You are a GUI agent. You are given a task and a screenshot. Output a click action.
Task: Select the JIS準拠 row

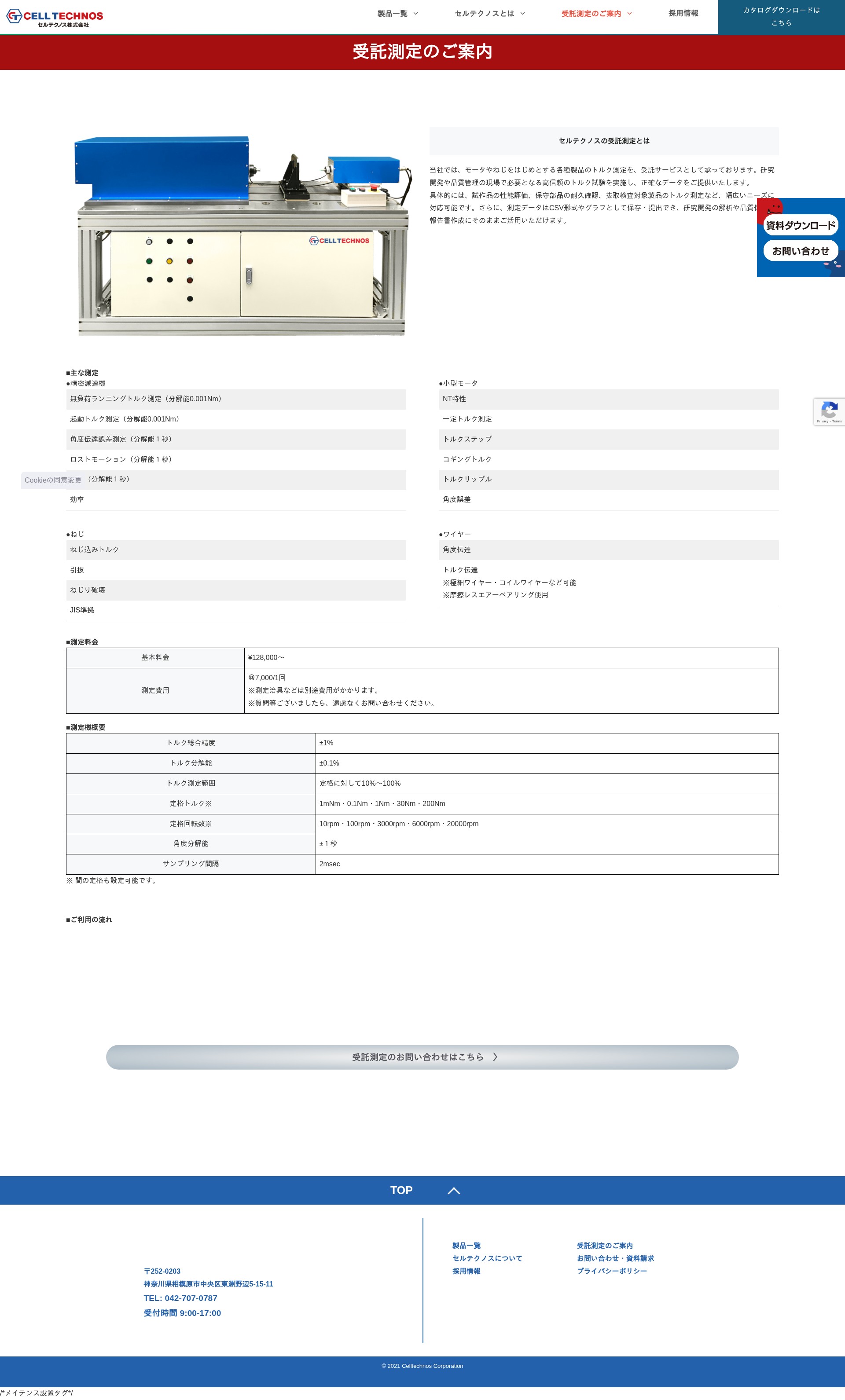(236, 610)
